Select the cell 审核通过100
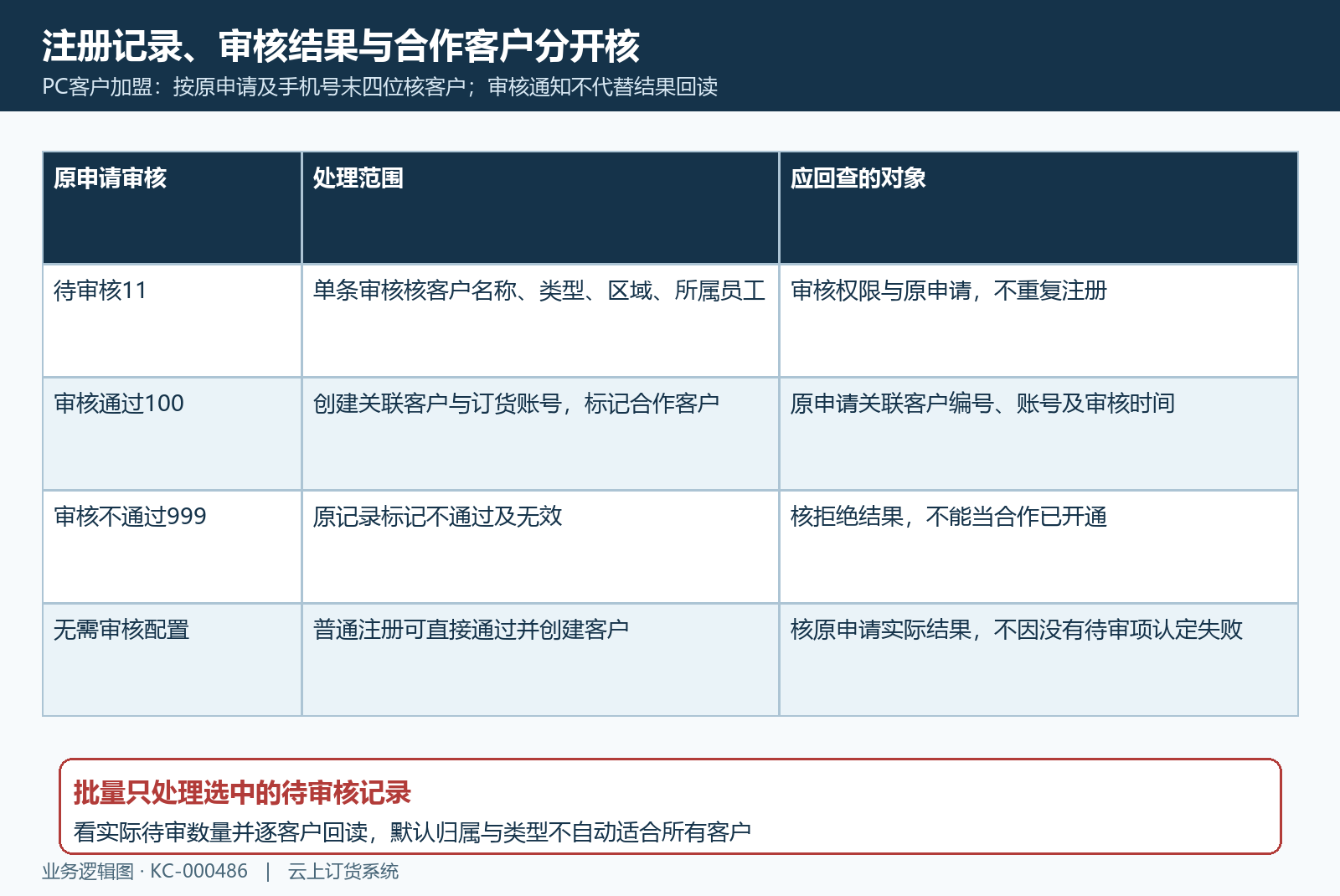Image resolution: width=1340 pixels, height=896 pixels. coord(172,434)
